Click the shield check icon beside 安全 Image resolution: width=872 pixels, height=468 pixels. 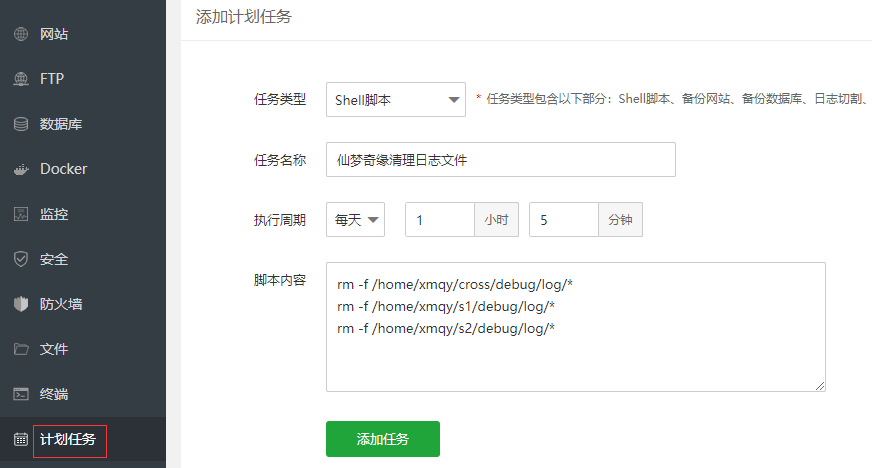point(20,259)
